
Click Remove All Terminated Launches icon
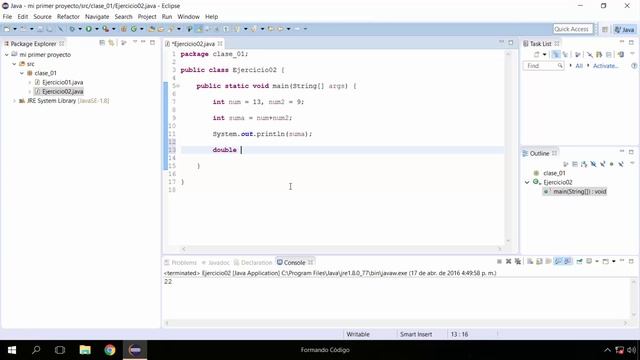coord(518,261)
